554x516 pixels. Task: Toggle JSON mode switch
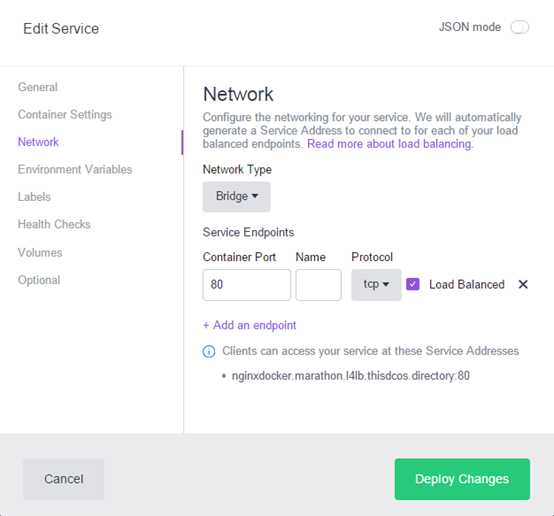pos(519,27)
